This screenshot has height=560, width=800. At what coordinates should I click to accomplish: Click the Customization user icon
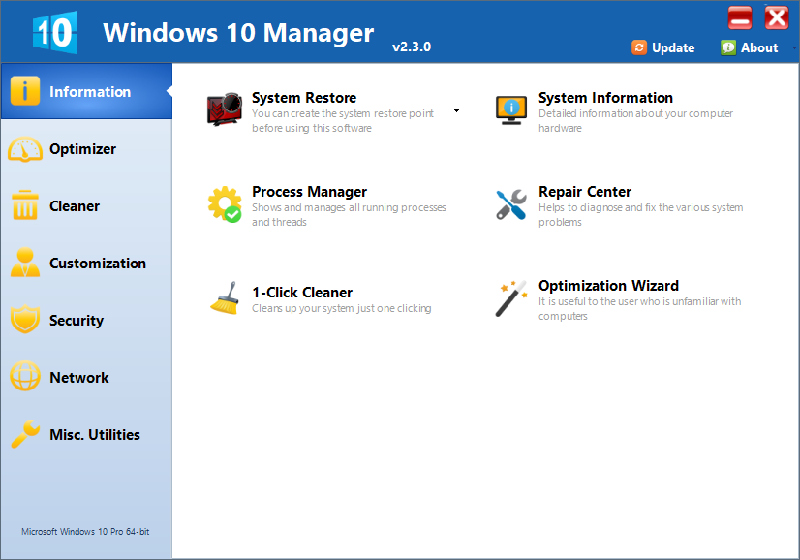[25, 262]
